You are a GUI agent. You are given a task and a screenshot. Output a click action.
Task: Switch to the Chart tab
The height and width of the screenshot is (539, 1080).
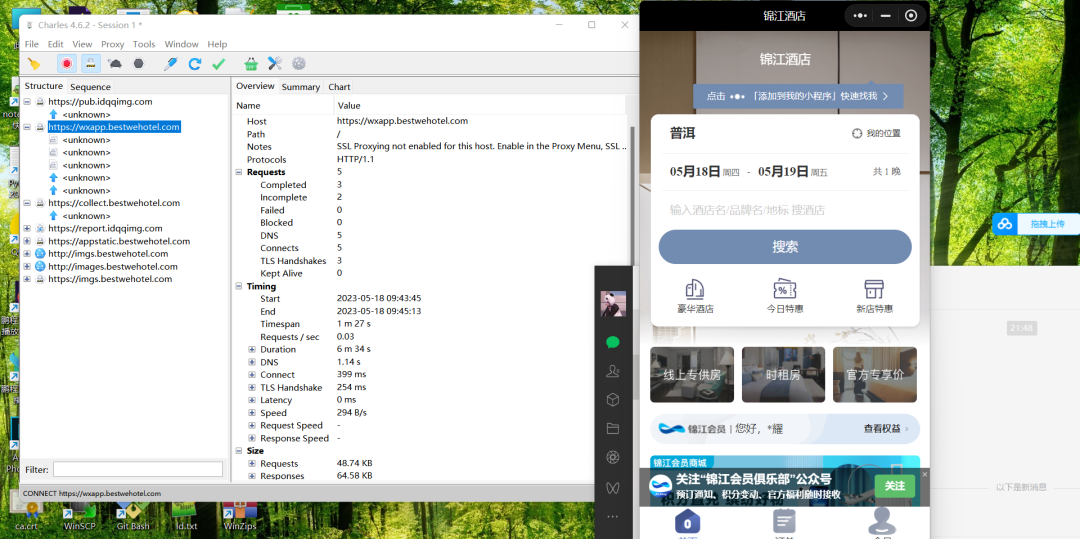point(339,87)
